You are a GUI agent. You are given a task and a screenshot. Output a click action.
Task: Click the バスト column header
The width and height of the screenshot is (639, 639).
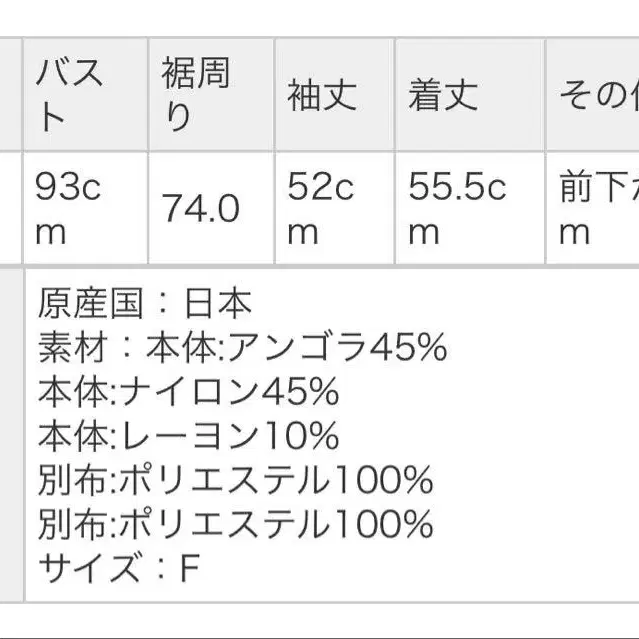(x=85, y=95)
